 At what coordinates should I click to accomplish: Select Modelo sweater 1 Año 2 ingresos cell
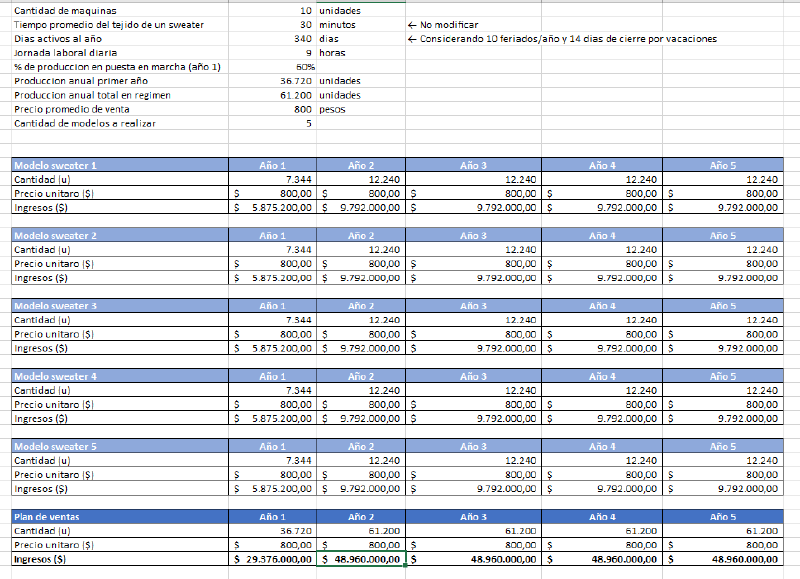tap(361, 208)
